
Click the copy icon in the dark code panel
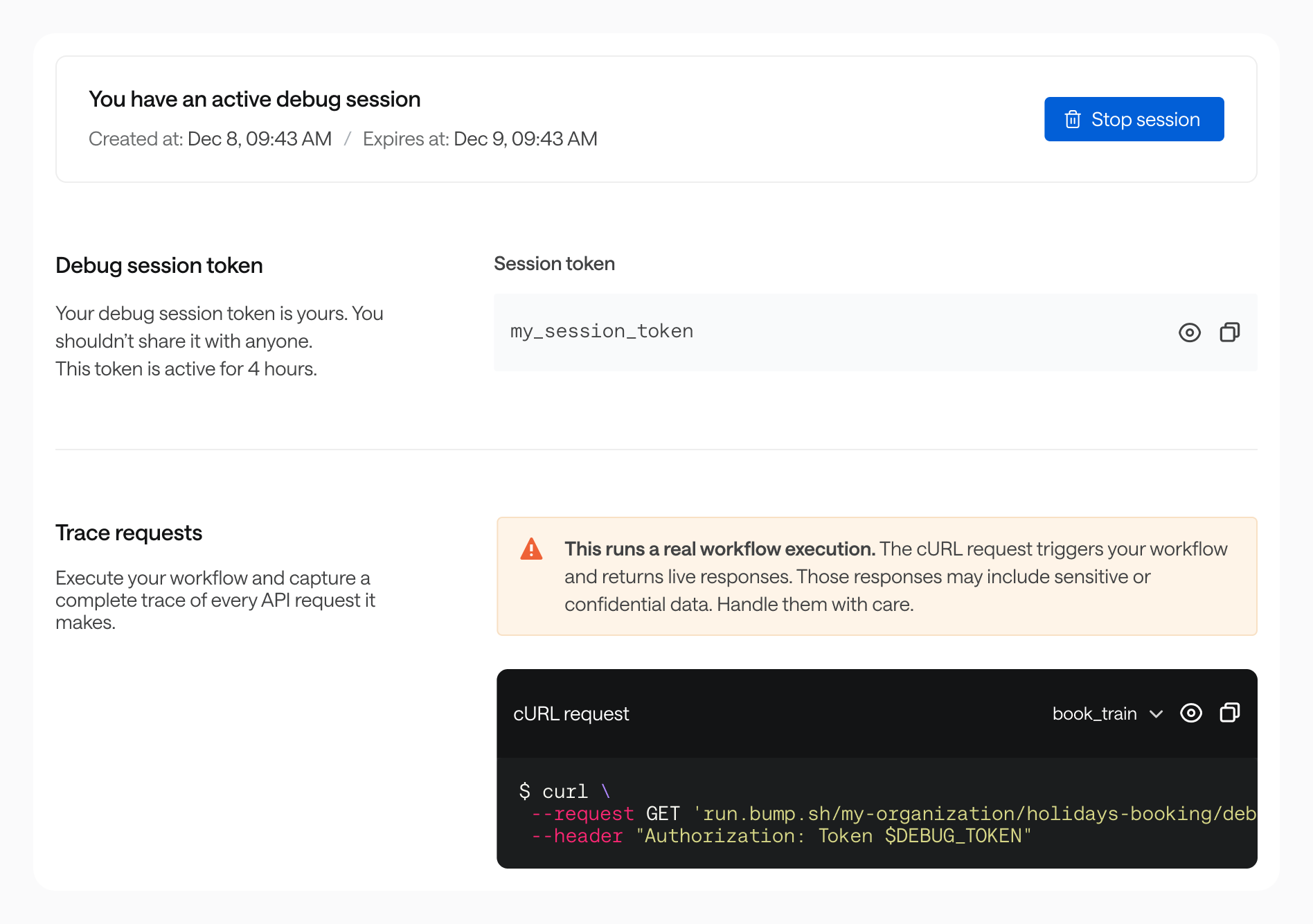[x=1230, y=713]
